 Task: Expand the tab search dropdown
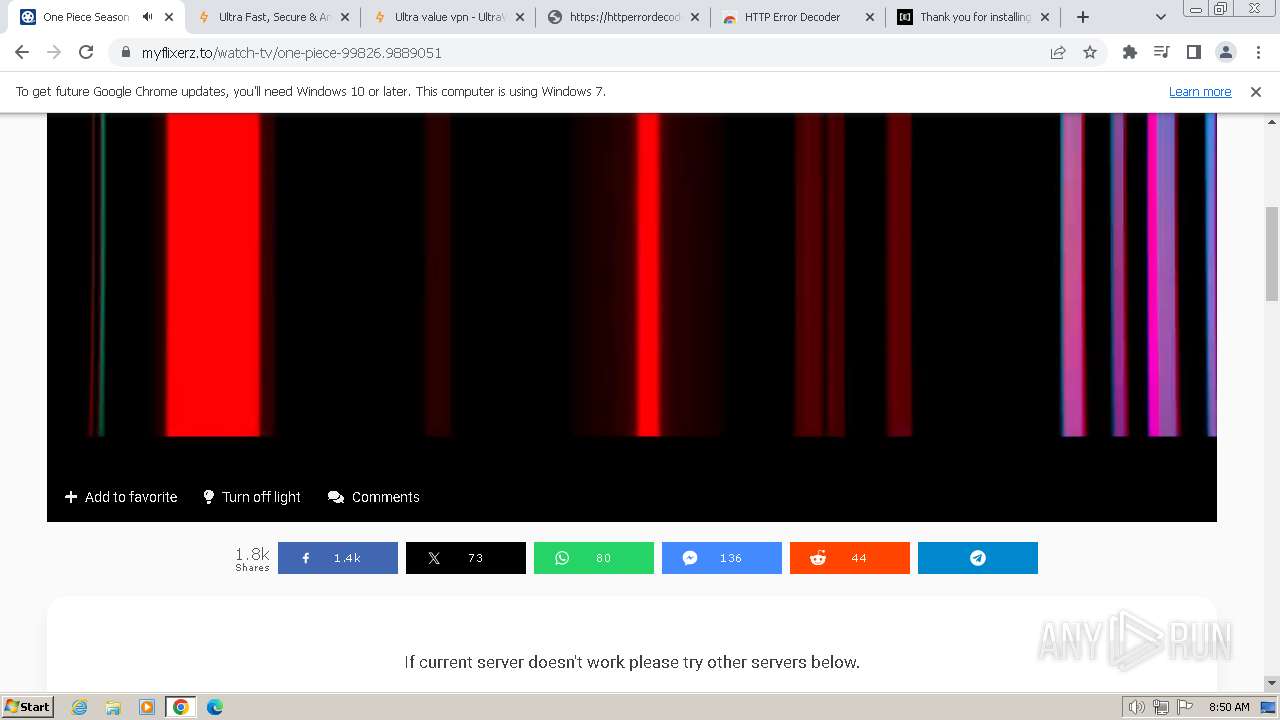pyautogui.click(x=1161, y=17)
